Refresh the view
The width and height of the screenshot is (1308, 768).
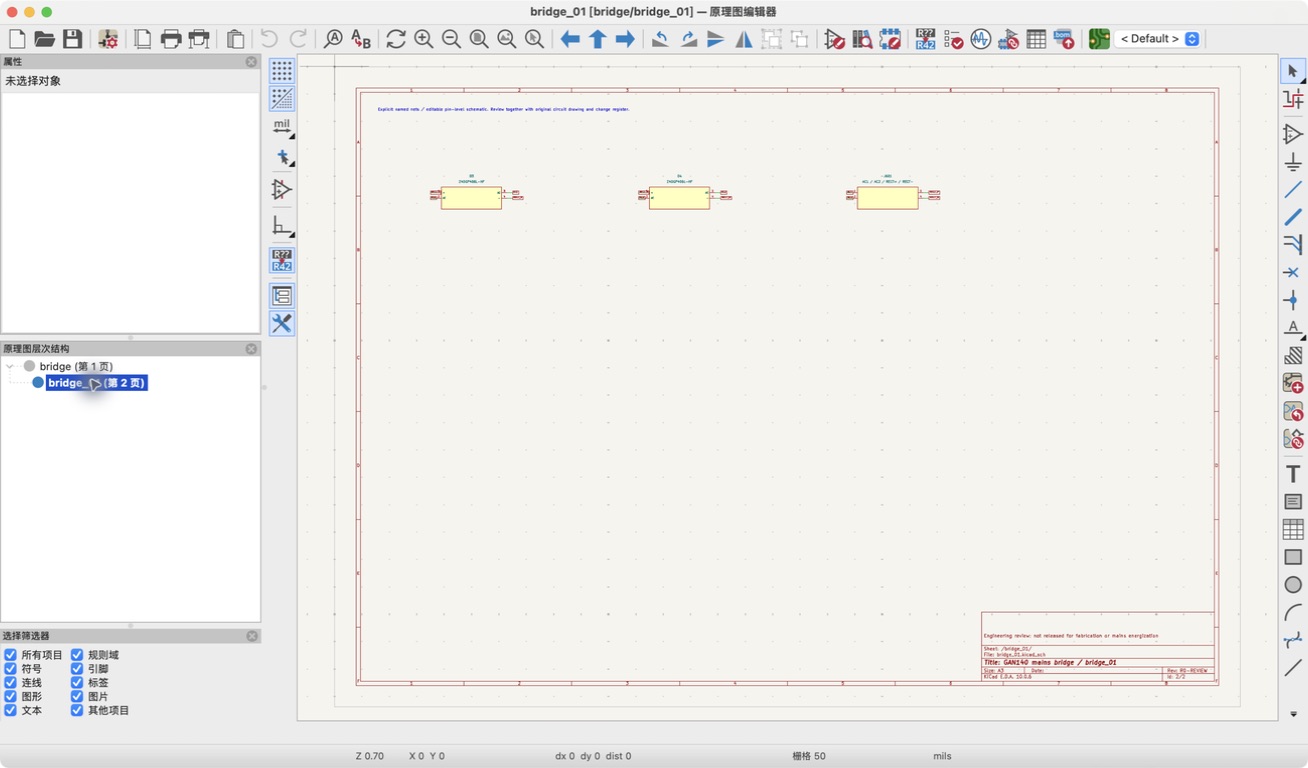coord(396,39)
